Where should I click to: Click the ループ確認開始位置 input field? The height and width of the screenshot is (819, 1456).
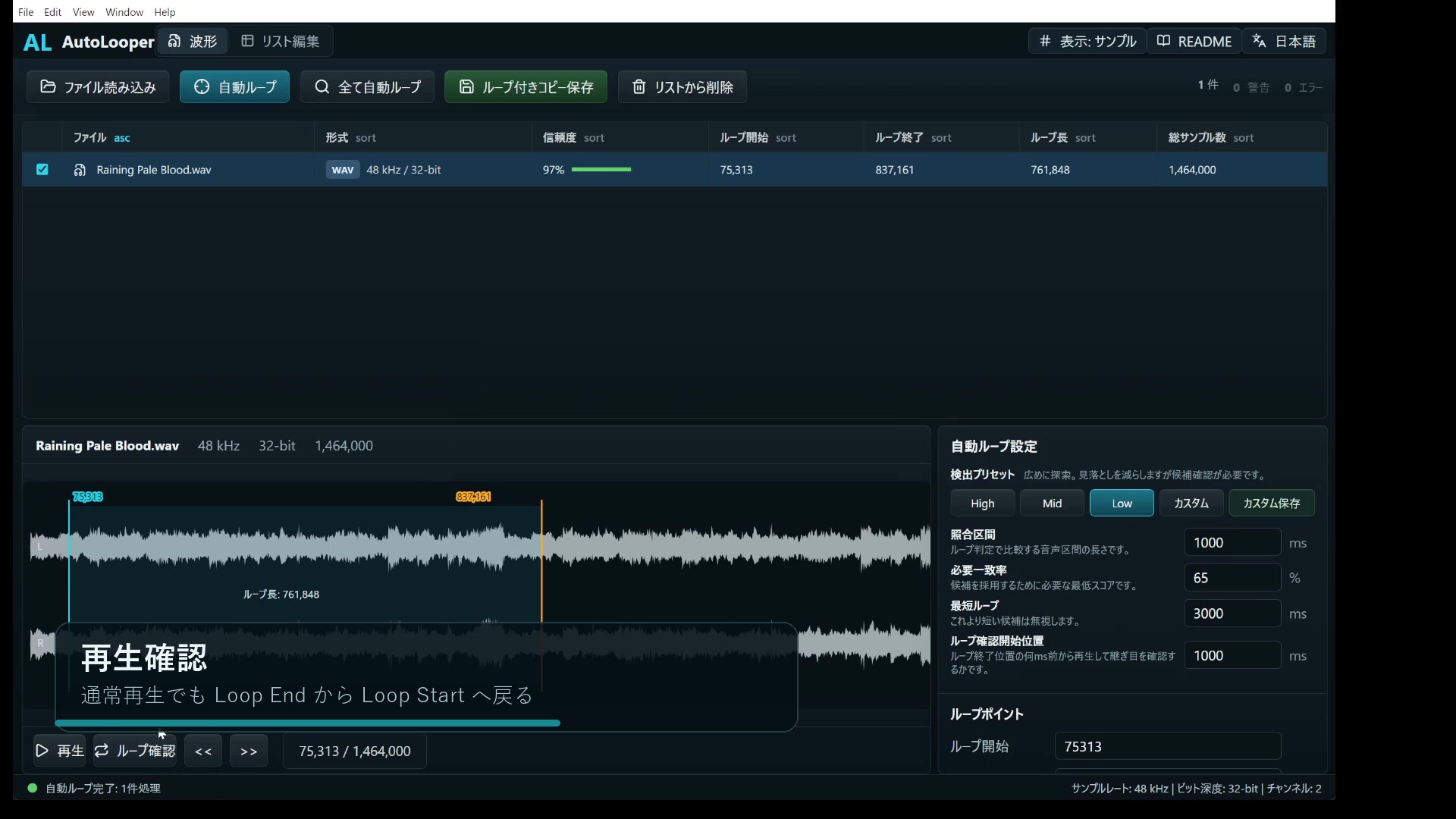1232,656
